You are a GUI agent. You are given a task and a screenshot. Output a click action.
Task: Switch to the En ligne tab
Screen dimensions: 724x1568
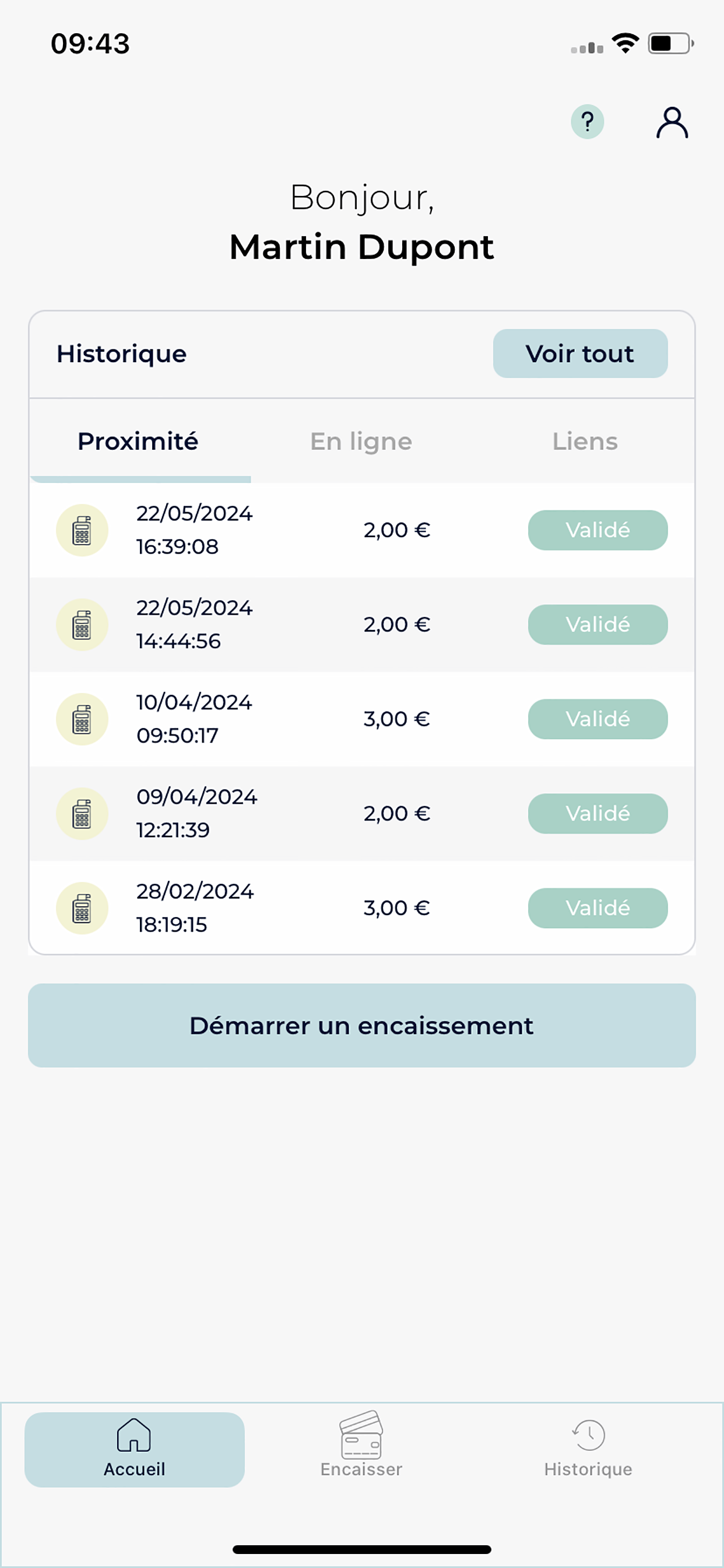(361, 442)
